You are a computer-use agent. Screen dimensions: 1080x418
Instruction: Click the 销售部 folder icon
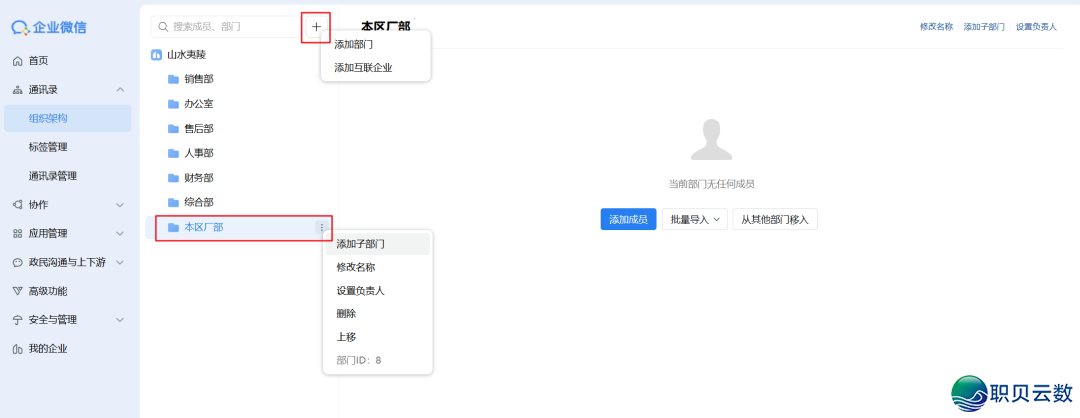click(173, 79)
